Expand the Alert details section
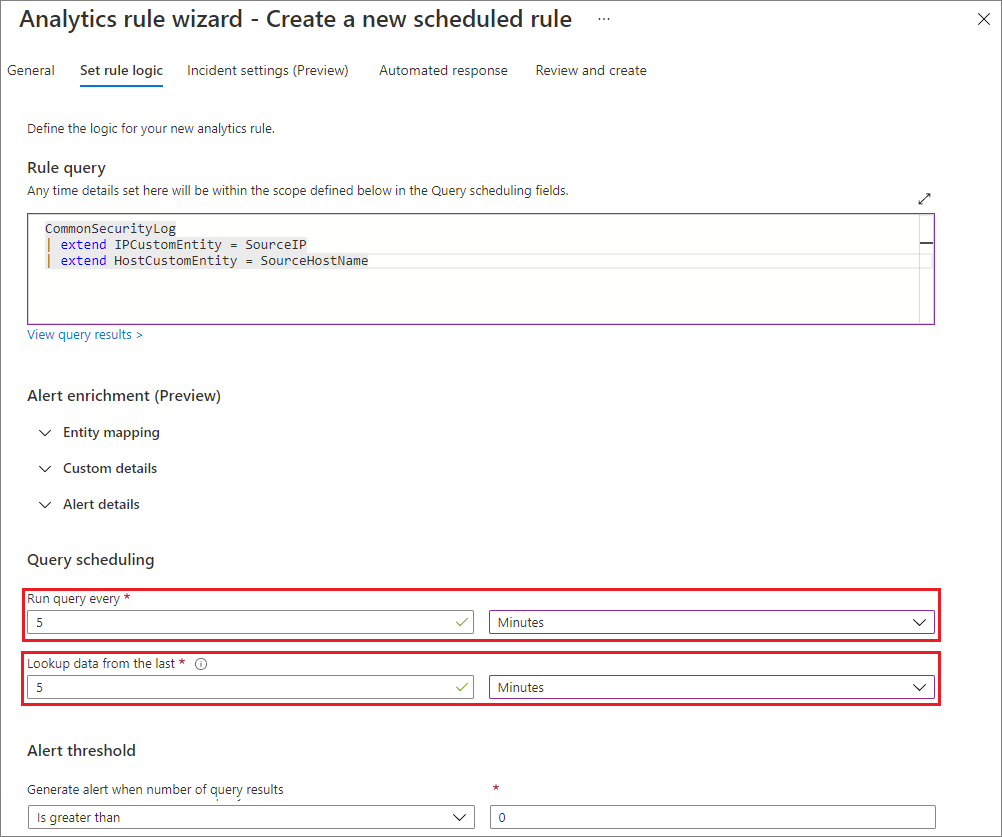The height and width of the screenshot is (837, 1002). point(101,504)
